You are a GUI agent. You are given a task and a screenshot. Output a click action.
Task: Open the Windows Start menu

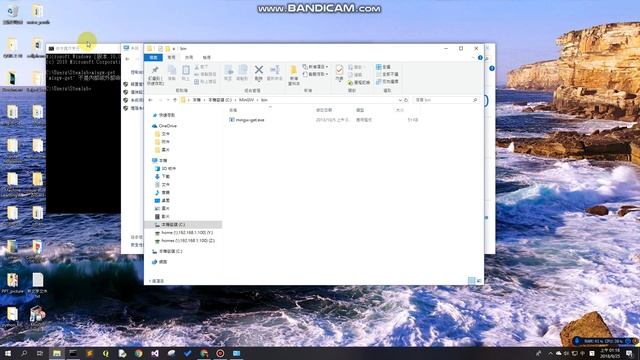click(8, 353)
